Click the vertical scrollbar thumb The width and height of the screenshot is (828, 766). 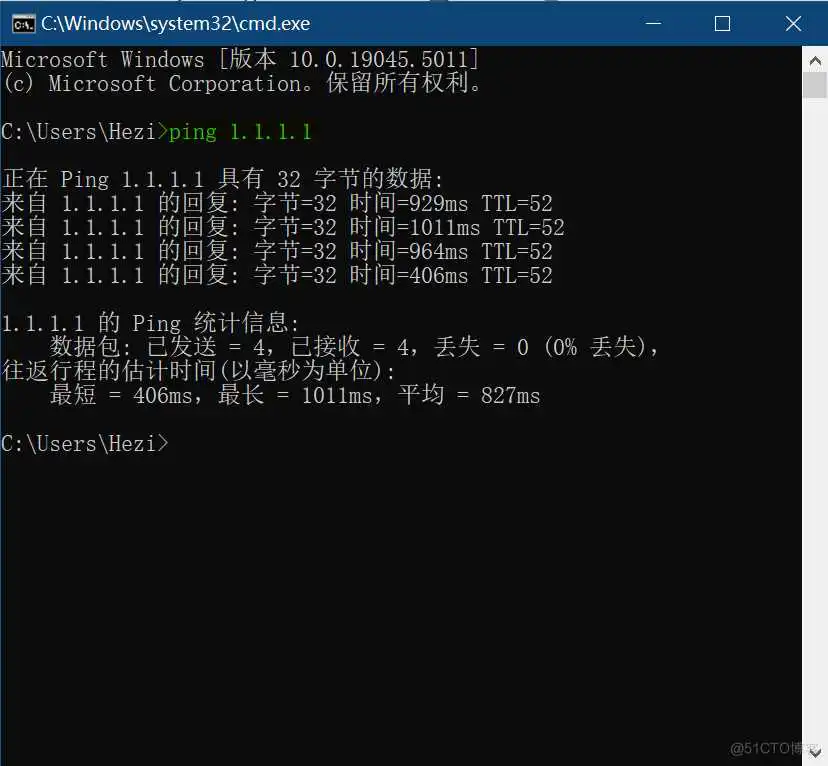click(x=815, y=85)
